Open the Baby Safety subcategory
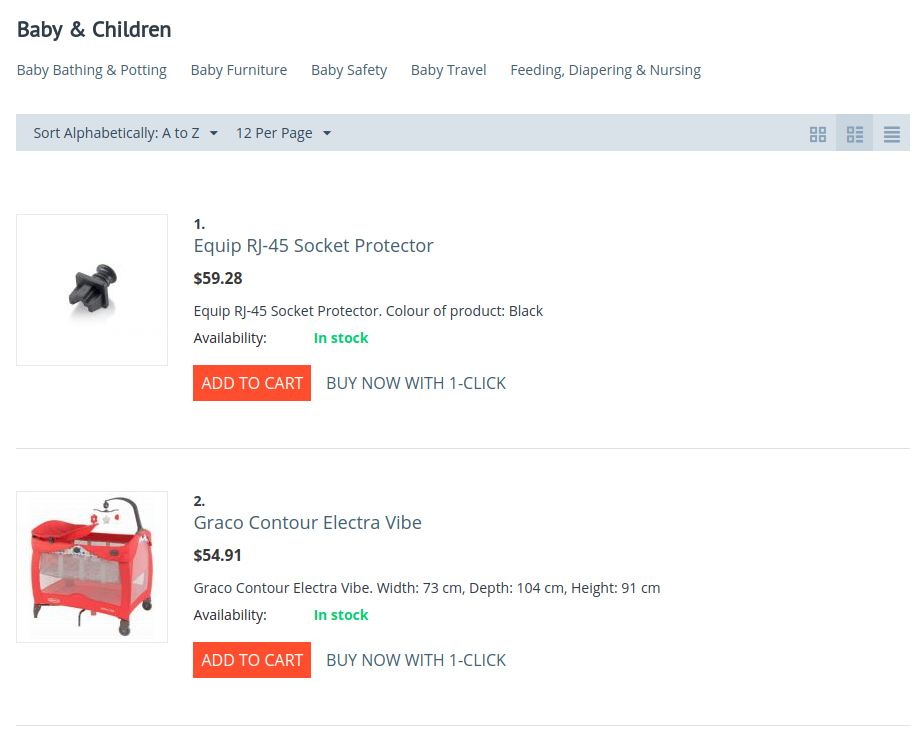Viewport: 921px width, 729px height. pyautogui.click(x=349, y=70)
